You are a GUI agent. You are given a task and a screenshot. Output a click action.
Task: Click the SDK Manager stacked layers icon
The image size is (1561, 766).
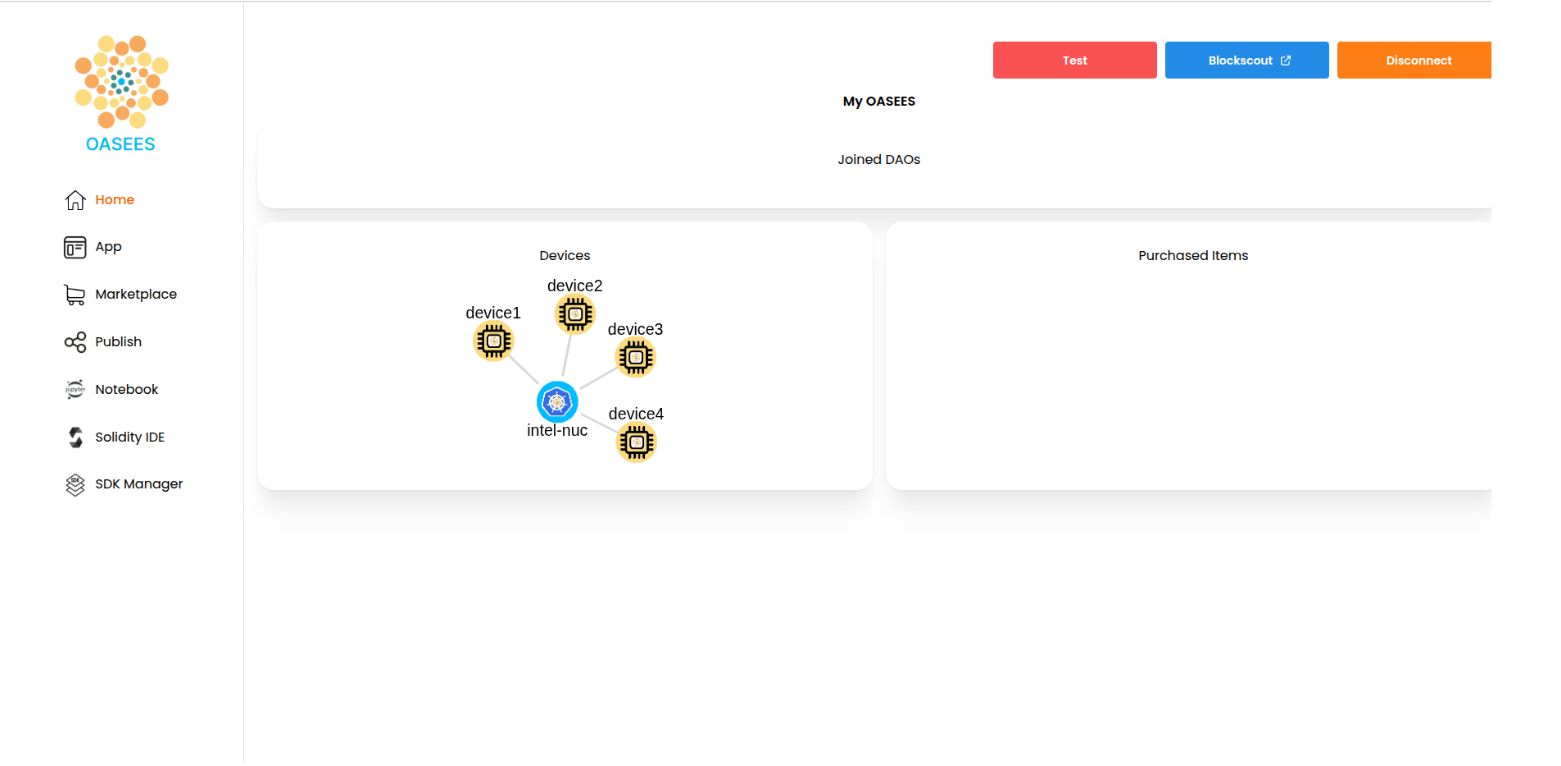pos(75,485)
